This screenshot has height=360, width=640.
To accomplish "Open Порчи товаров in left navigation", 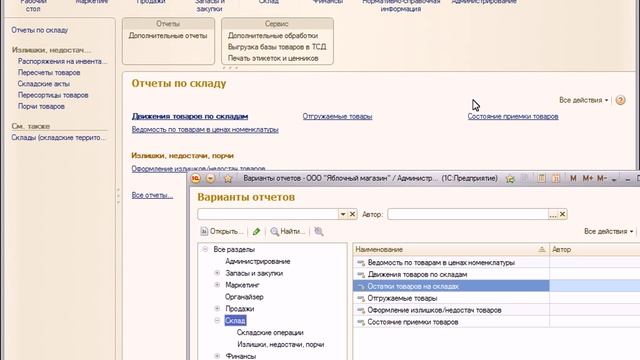I will coord(41,107).
